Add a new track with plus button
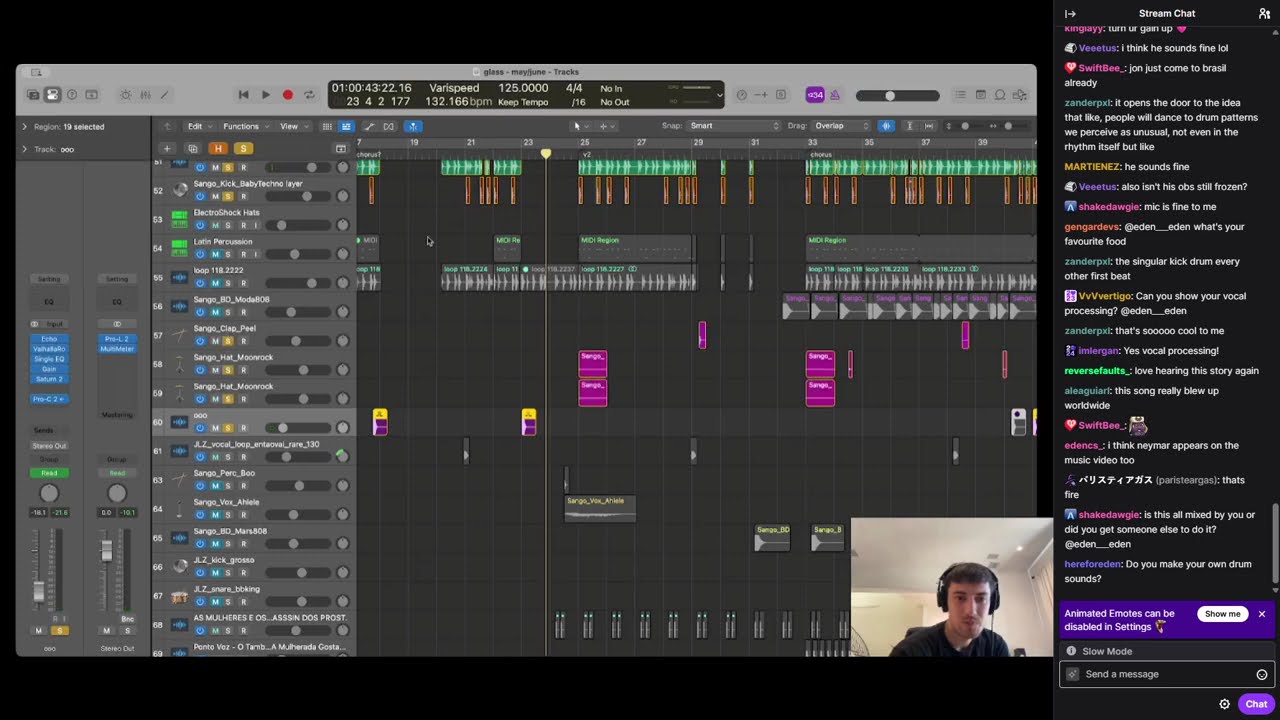This screenshot has height=720, width=1280. click(x=167, y=149)
